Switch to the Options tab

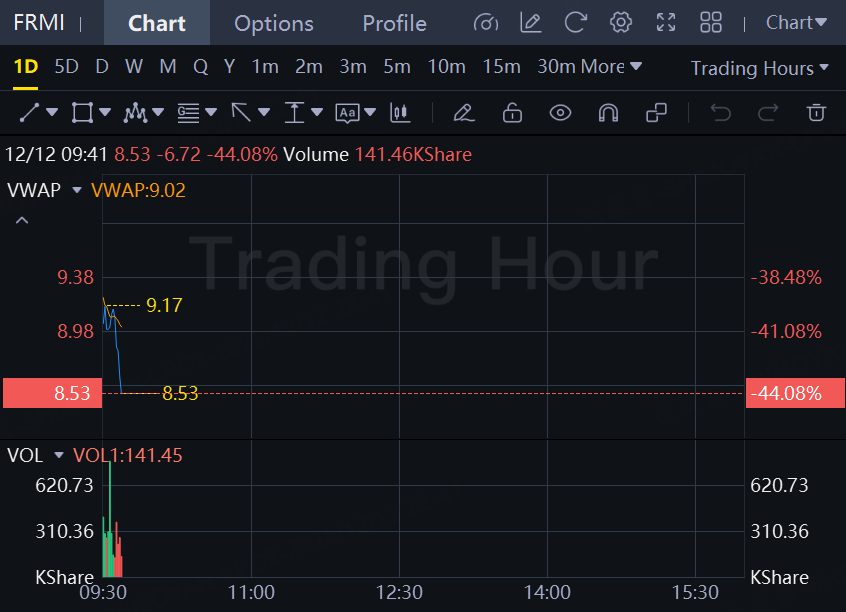274,23
